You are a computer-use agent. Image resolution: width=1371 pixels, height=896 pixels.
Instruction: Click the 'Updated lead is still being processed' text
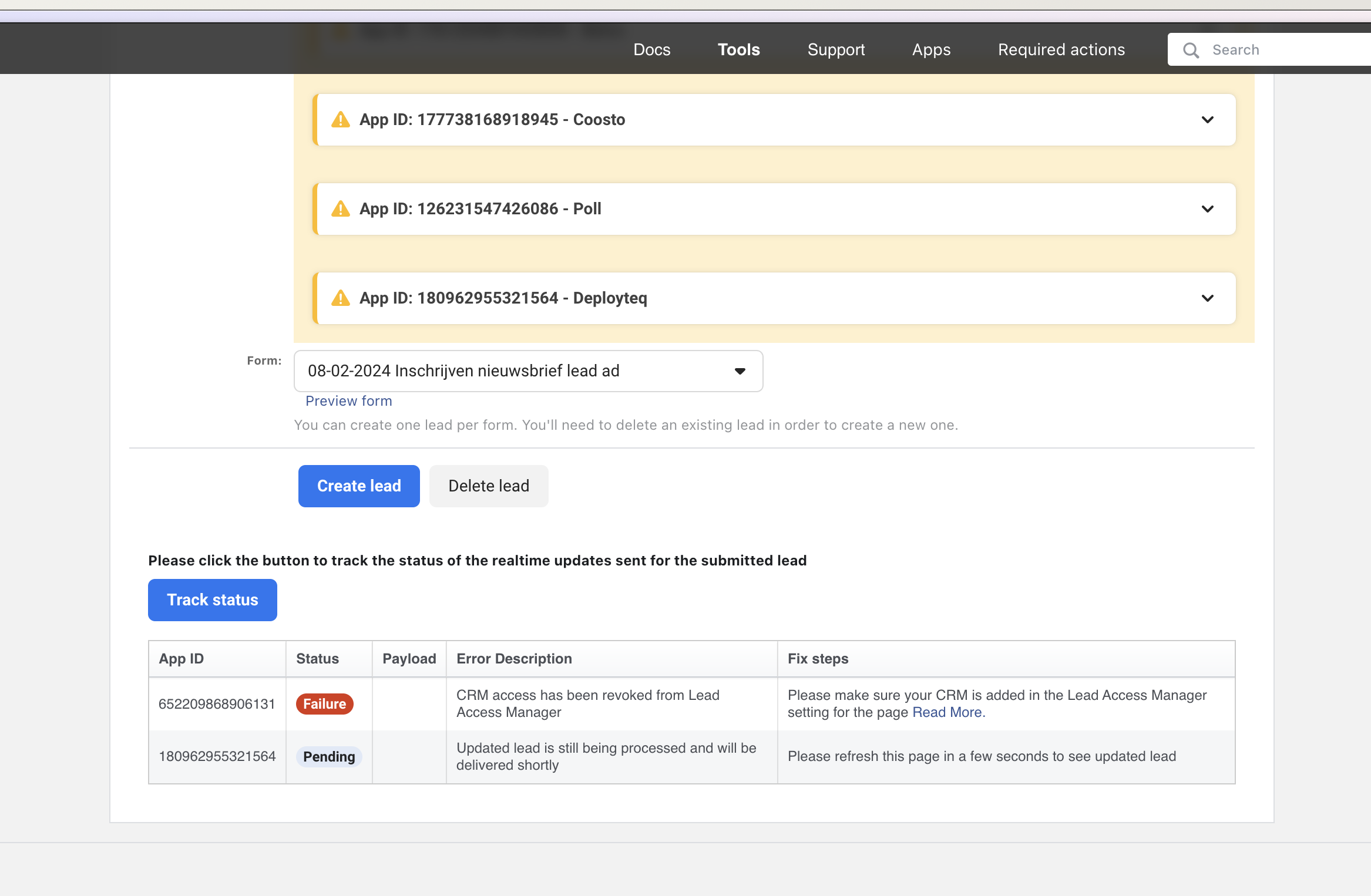point(606,757)
